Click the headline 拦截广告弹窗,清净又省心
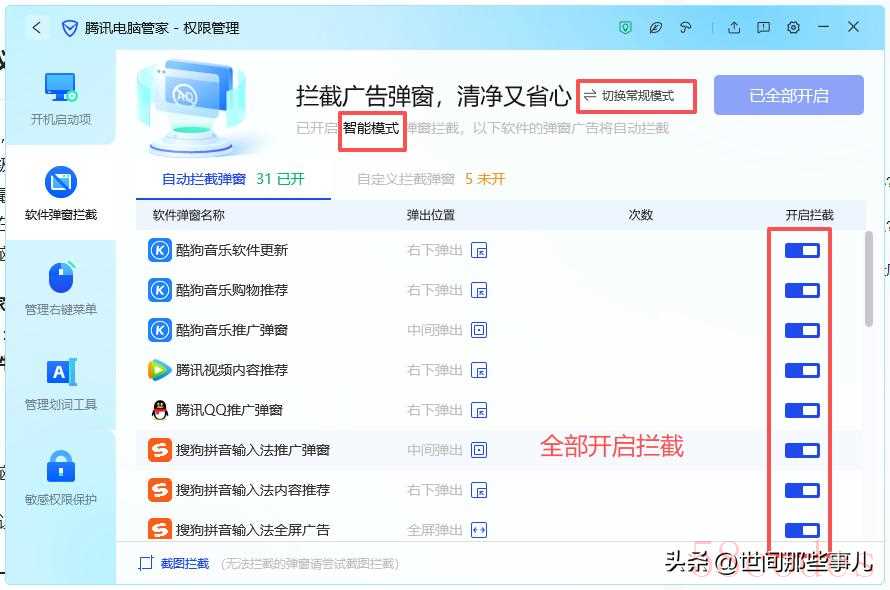890x590 pixels. pos(433,96)
